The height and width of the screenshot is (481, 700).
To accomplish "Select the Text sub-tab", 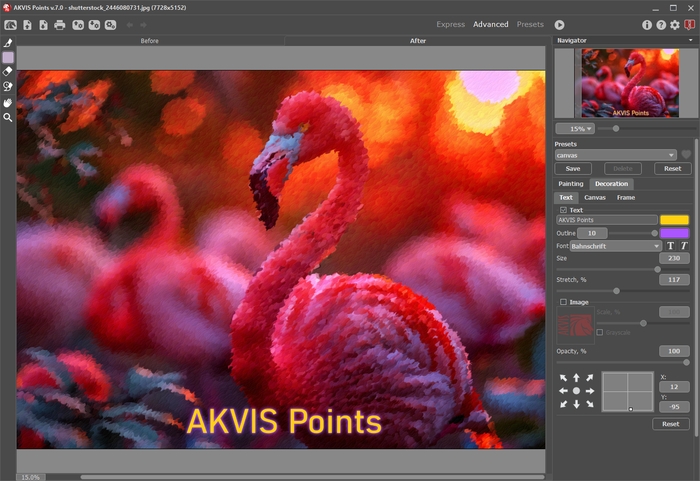I will click(x=566, y=197).
